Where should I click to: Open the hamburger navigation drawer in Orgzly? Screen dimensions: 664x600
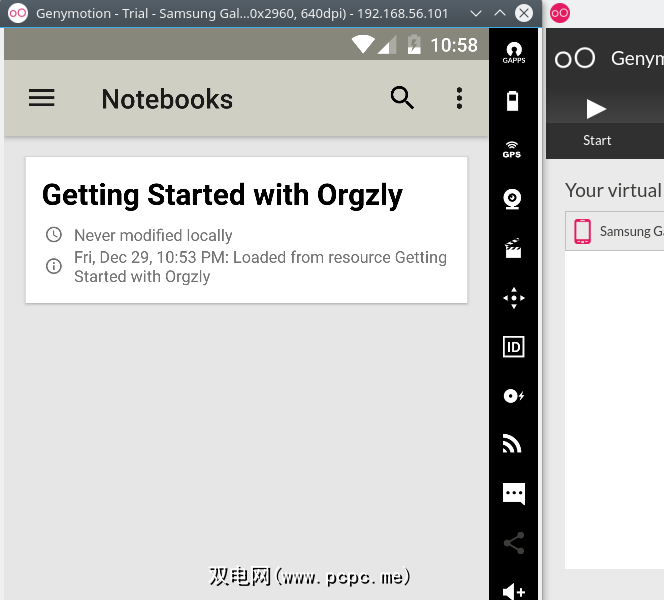tap(42, 98)
